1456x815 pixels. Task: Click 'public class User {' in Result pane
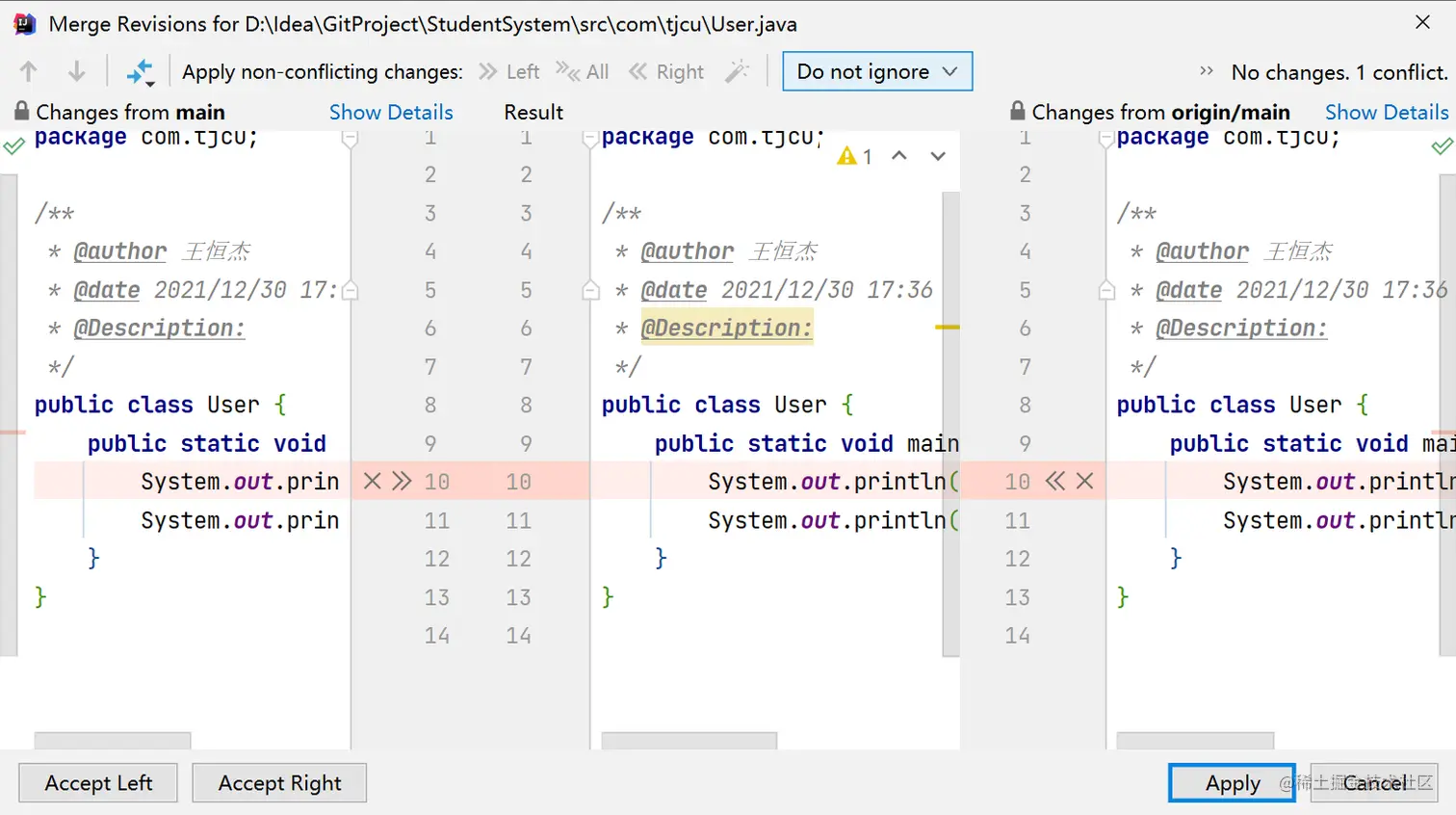pyautogui.click(x=727, y=405)
